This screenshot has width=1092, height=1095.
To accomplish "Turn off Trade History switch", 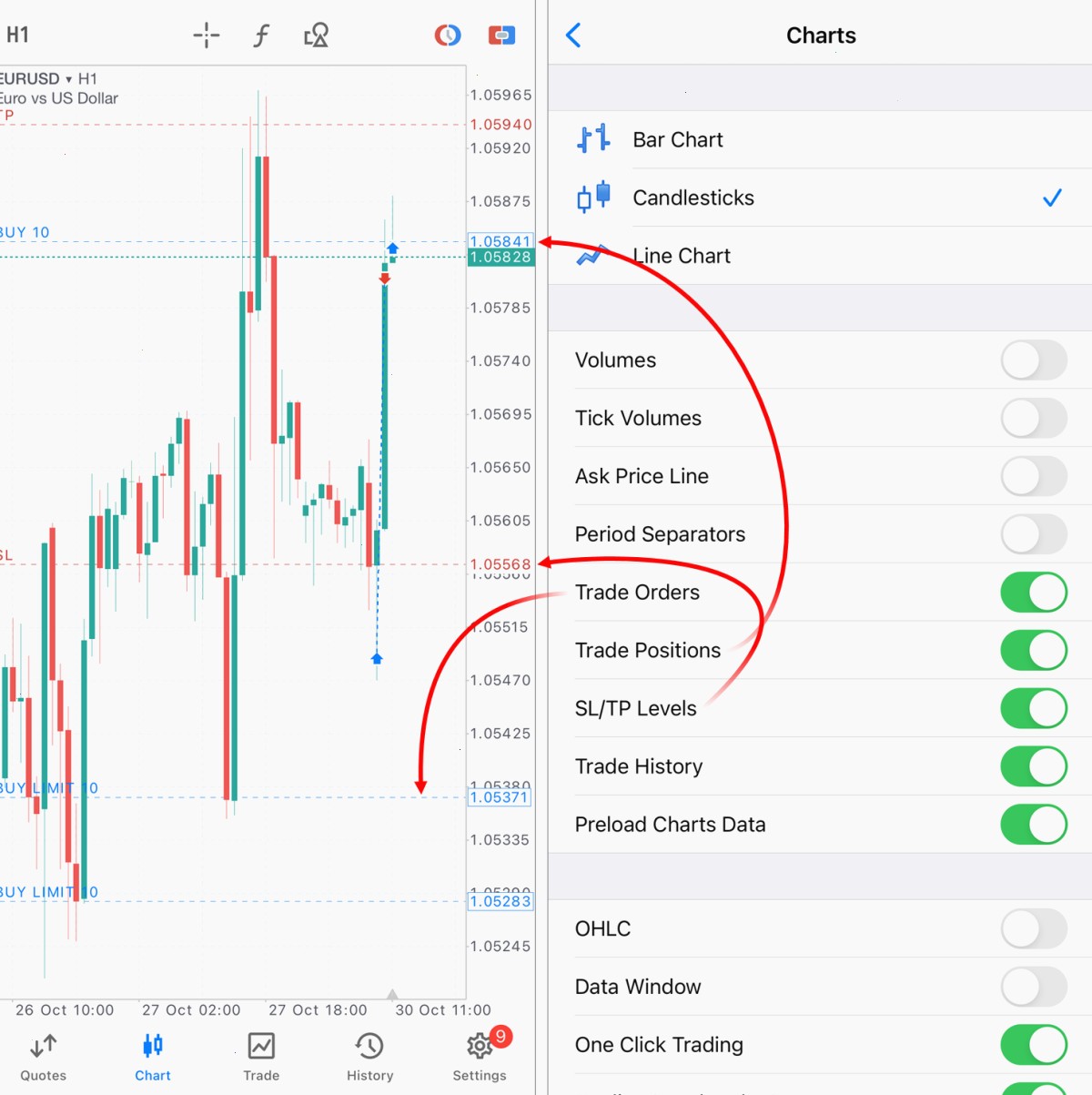I will [1034, 766].
